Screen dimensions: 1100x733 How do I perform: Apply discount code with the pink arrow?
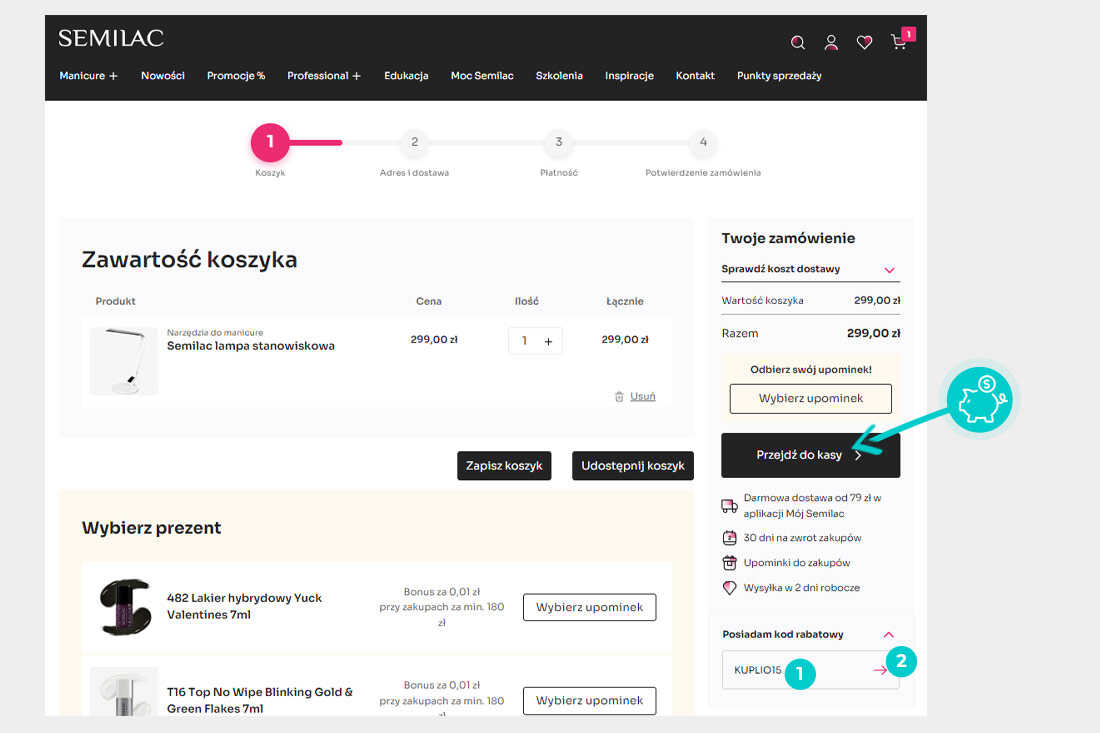pyautogui.click(x=880, y=671)
